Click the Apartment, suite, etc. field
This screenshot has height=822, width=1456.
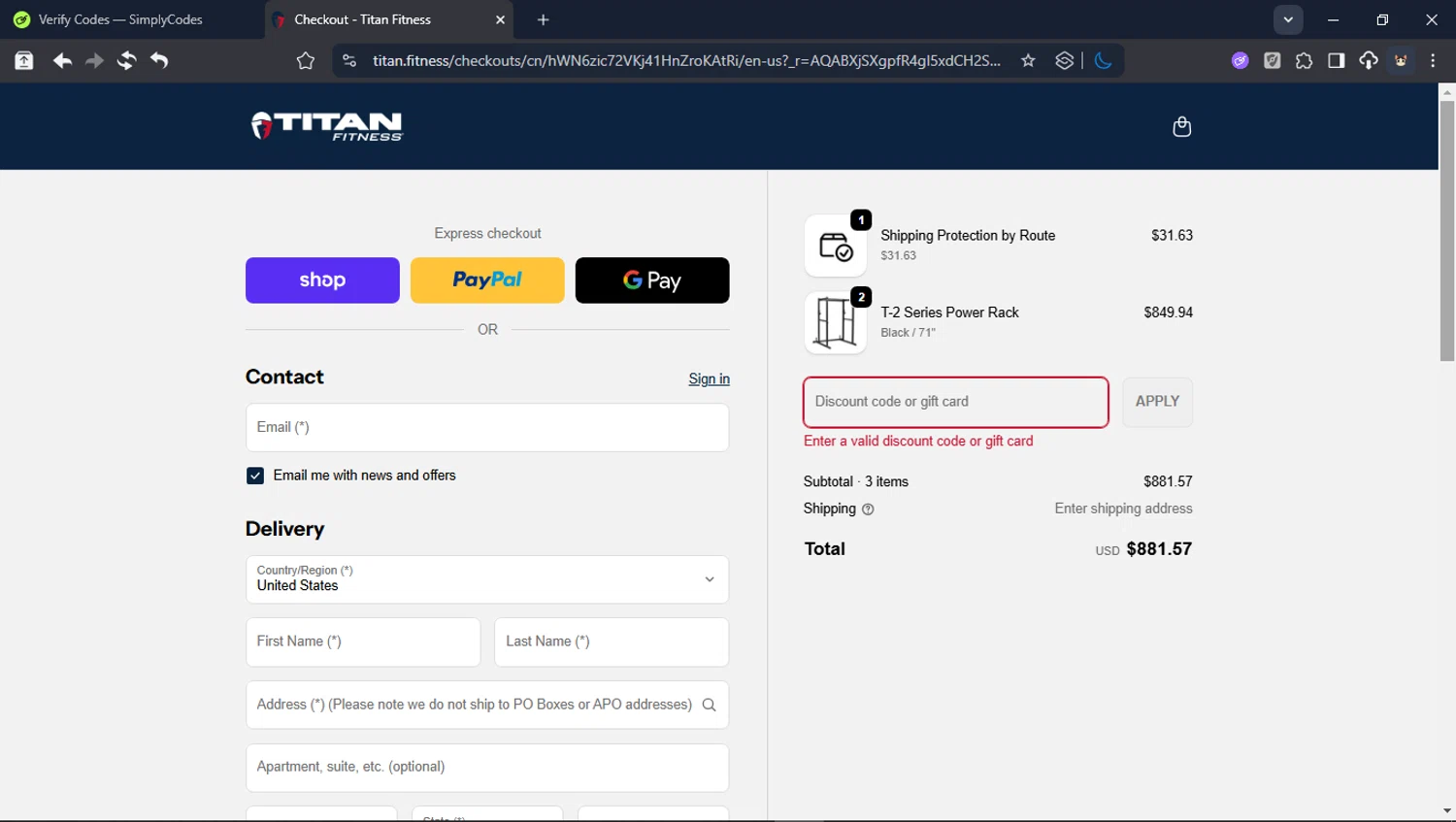coord(487,768)
